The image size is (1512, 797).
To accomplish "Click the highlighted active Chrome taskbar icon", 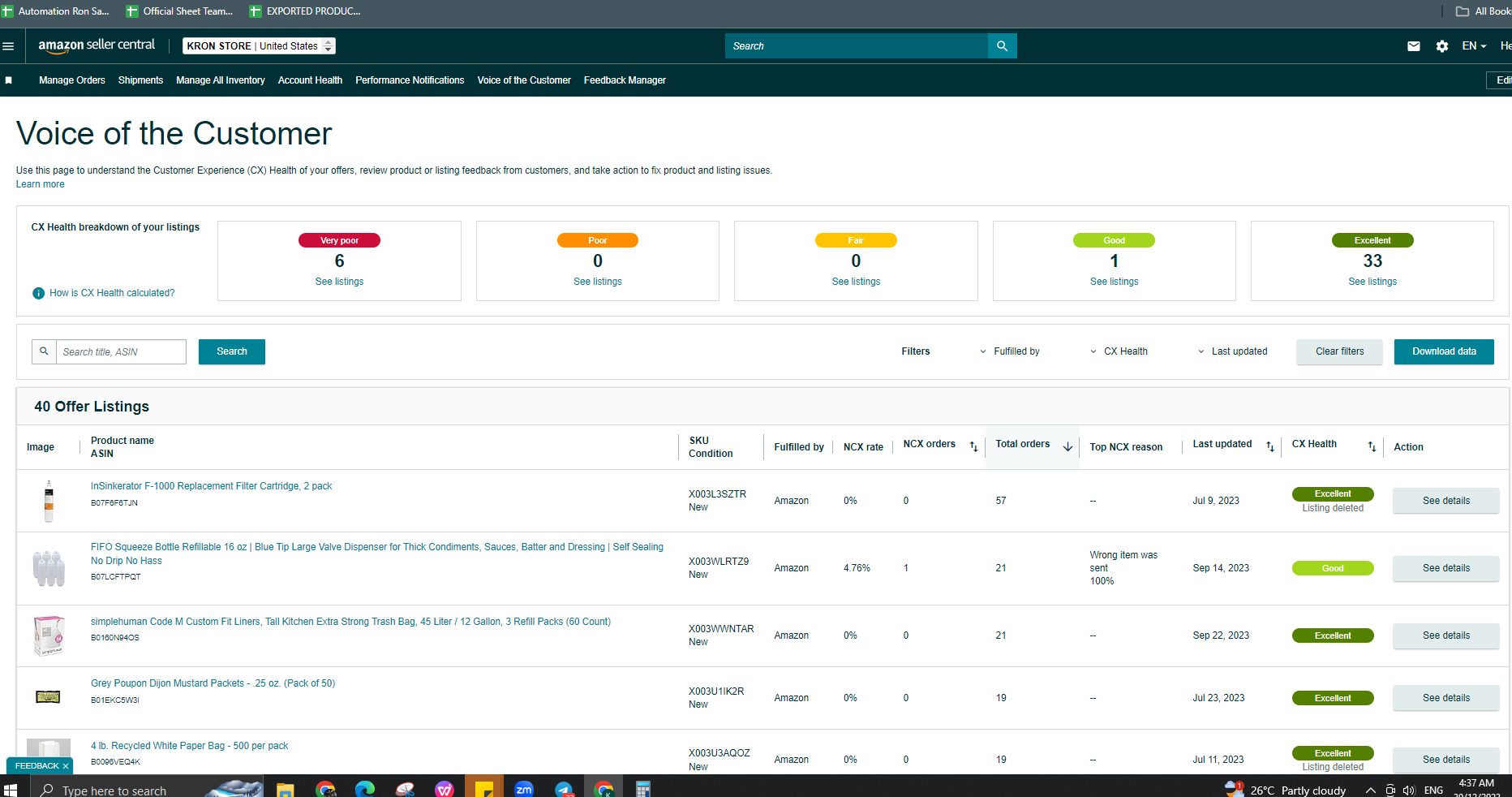I will (x=604, y=790).
